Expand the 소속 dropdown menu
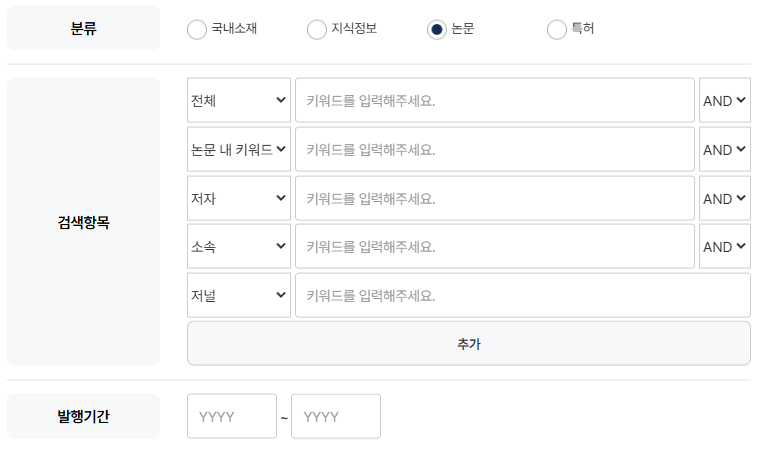757x452 pixels. point(239,246)
